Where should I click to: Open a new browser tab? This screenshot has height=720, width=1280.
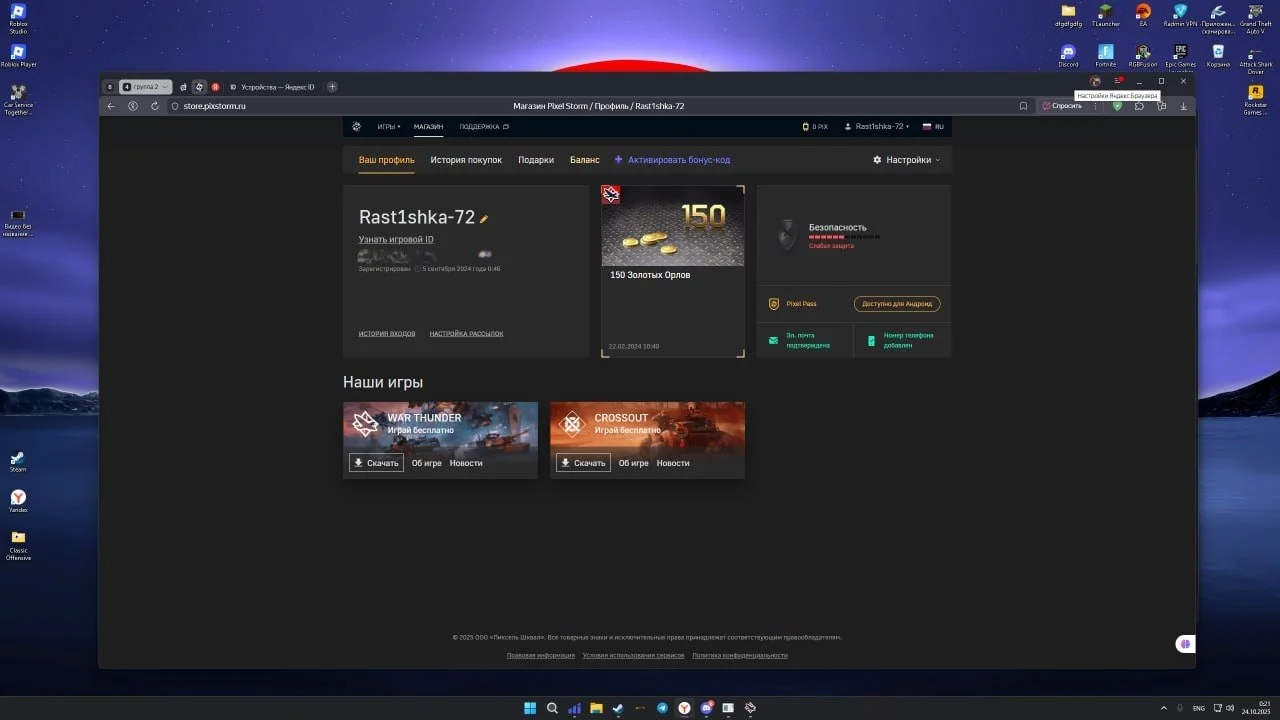pyautogui.click(x=332, y=87)
